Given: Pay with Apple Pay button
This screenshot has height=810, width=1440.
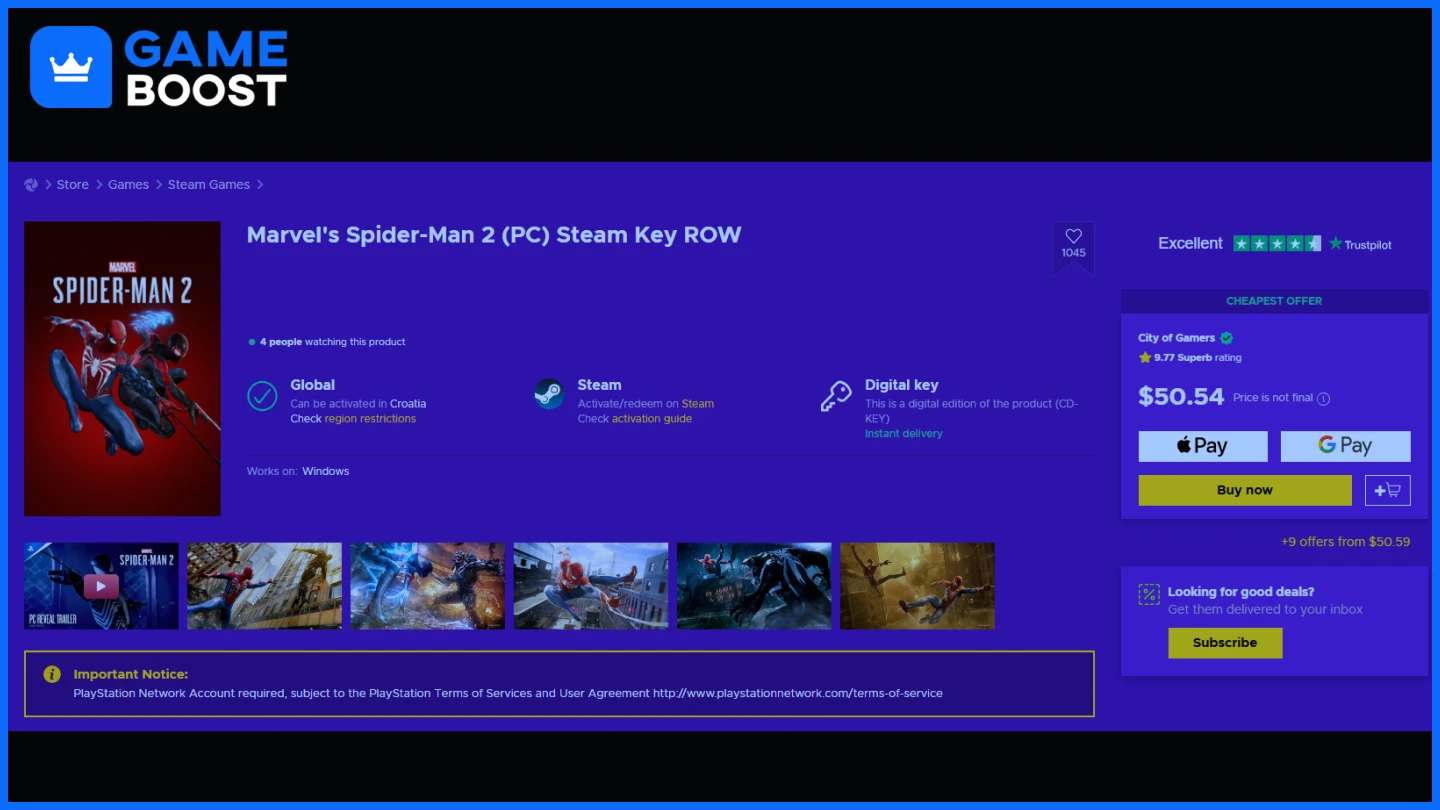Looking at the screenshot, I should (1203, 446).
